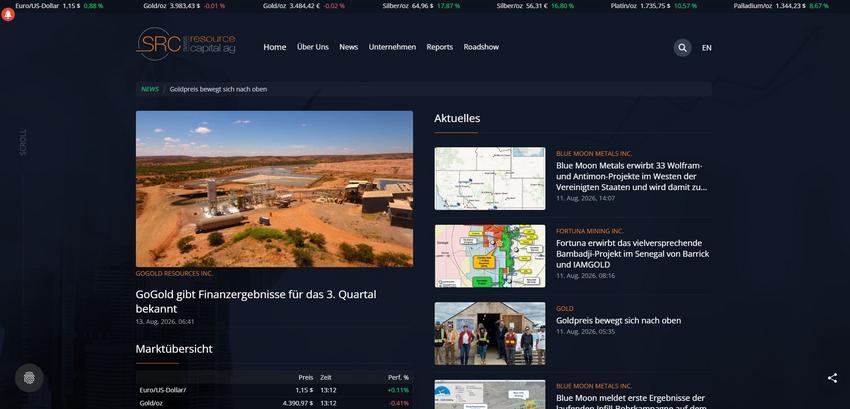Image resolution: width=850 pixels, height=409 pixels.
Task: Open the Fortuna Bambadji-Projekt article link
Action: click(633, 254)
